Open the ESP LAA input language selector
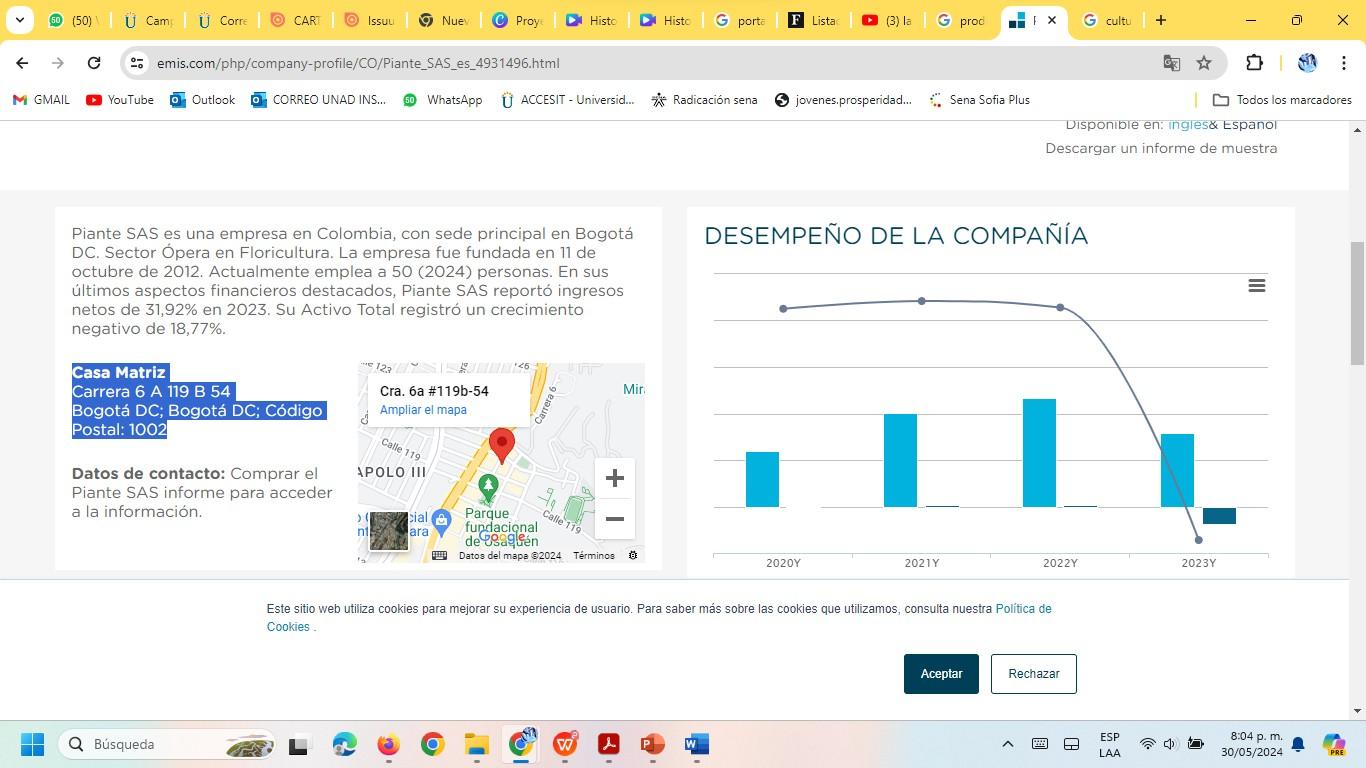Screen dimensions: 1366x768 point(1109,745)
